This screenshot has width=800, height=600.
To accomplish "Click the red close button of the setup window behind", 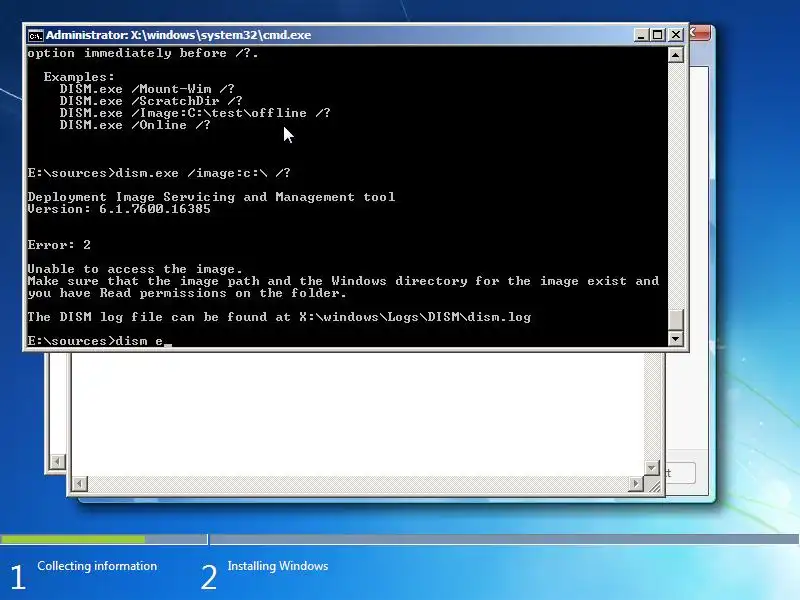I will point(700,33).
